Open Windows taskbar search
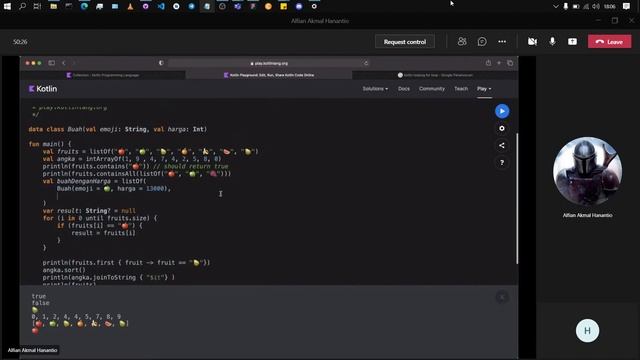Image resolution: width=640 pixels, height=360 pixels. coord(22,6)
